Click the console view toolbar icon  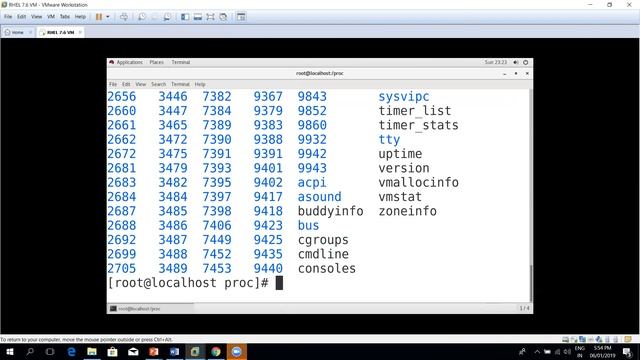[x=241, y=17]
